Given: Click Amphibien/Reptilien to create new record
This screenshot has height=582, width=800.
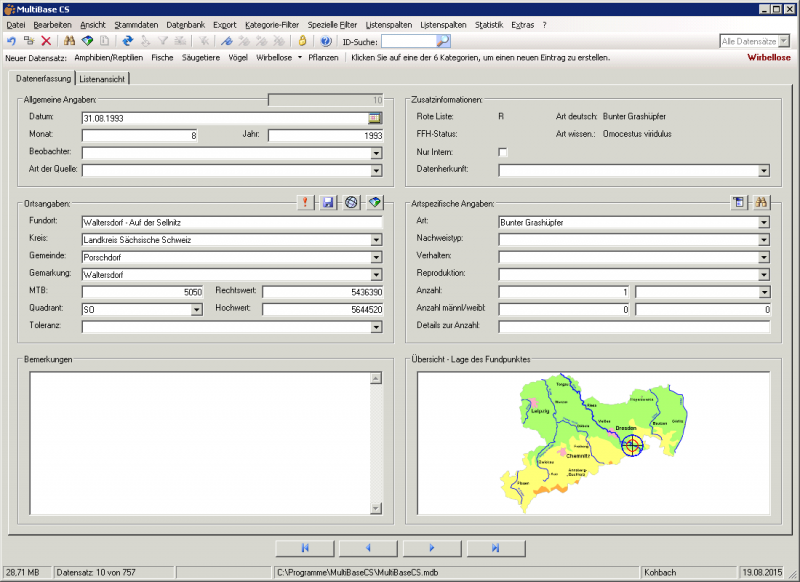Looking at the screenshot, I should [108, 58].
